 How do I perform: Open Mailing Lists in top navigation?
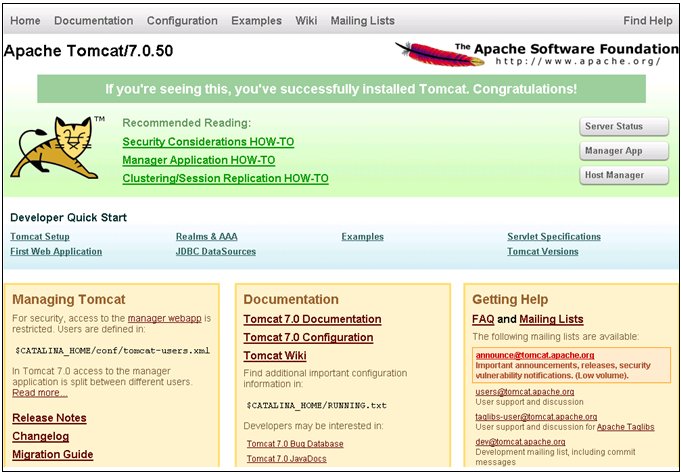[363, 21]
